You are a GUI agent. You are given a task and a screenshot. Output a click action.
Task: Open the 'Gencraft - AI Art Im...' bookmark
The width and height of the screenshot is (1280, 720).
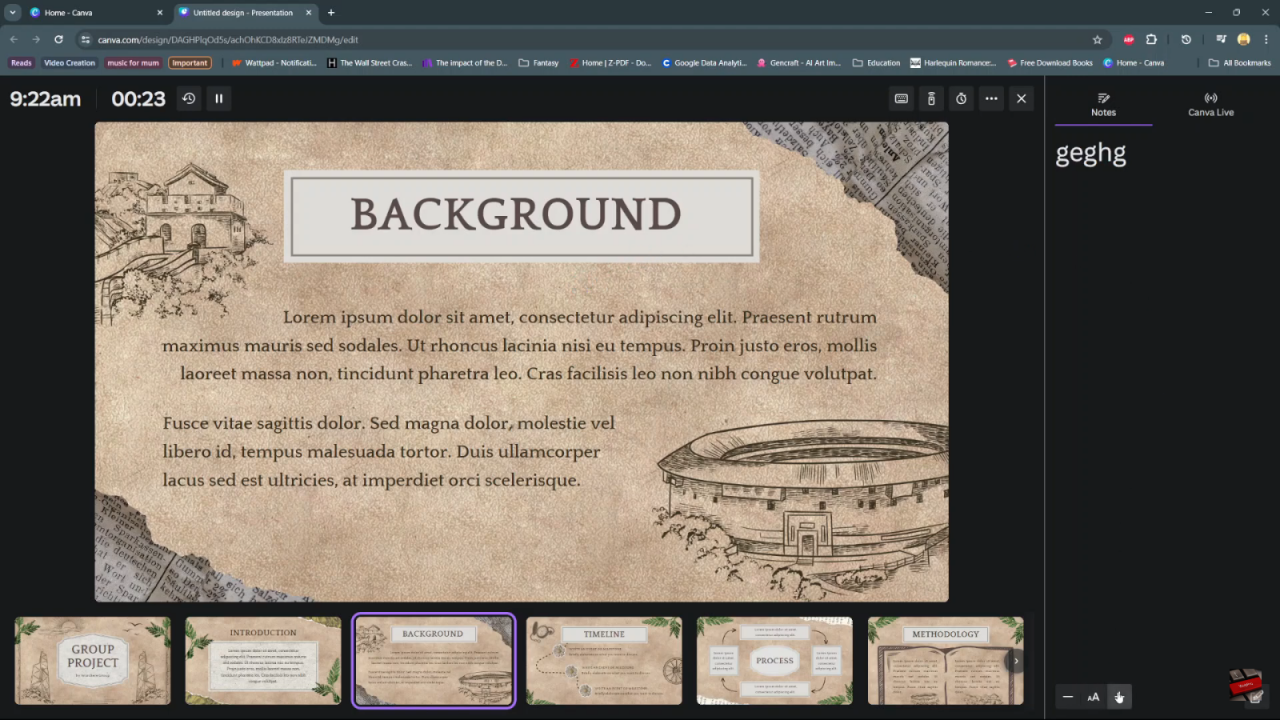pyautogui.click(x=799, y=63)
